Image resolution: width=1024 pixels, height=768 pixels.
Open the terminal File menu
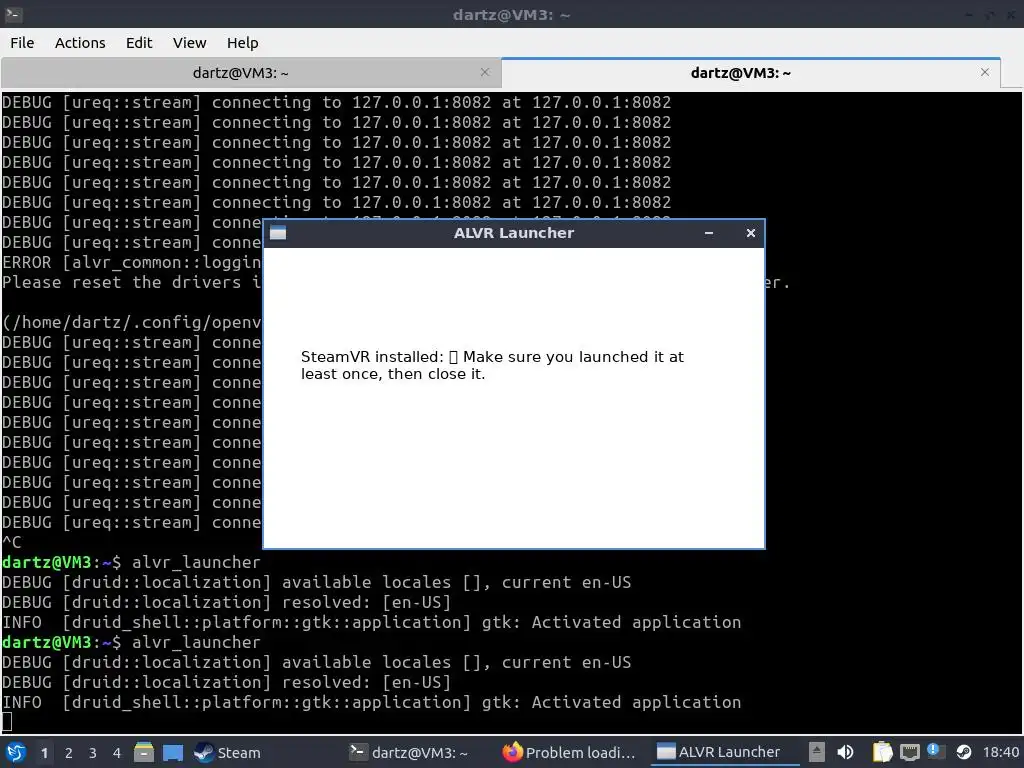22,43
